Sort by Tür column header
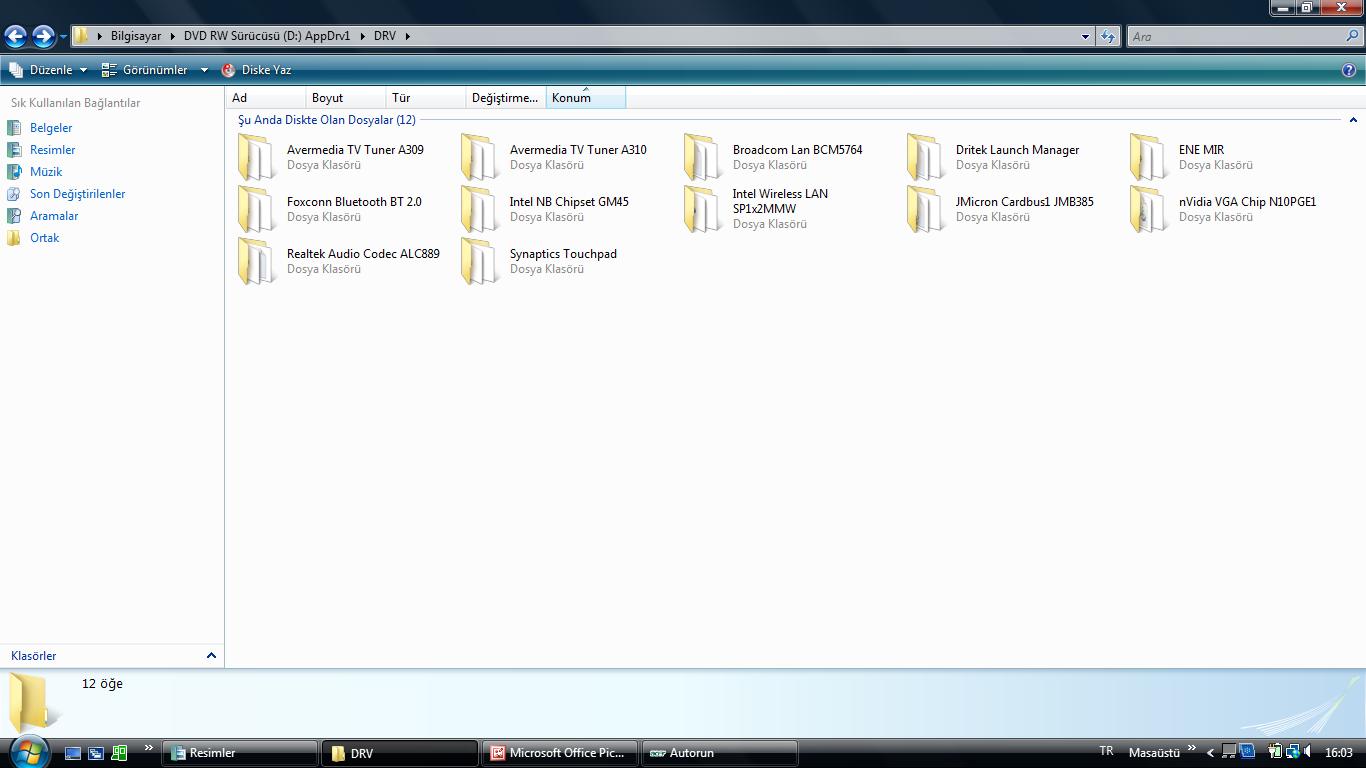The width and height of the screenshot is (1366, 768). [x=426, y=98]
